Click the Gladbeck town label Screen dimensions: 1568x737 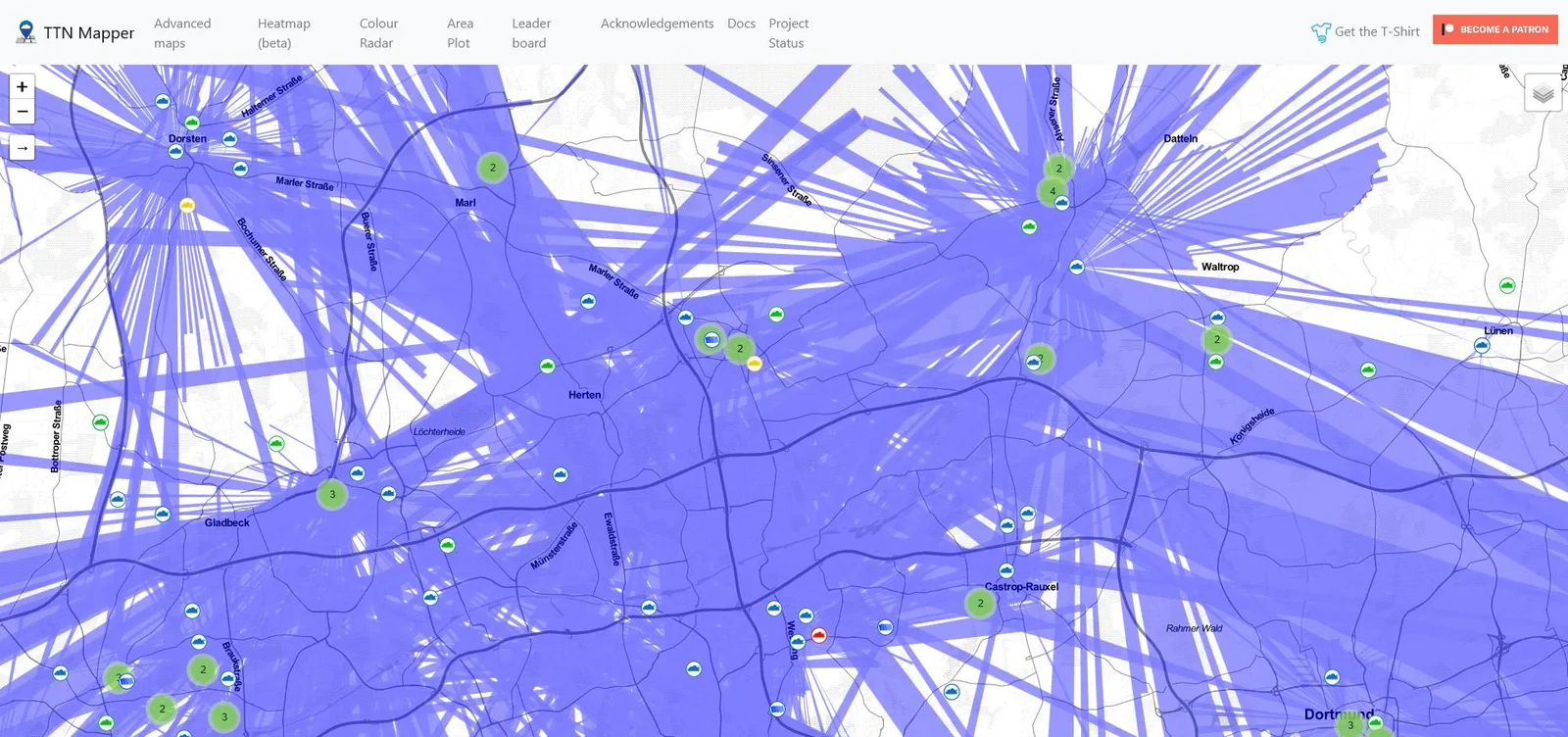tap(227, 523)
